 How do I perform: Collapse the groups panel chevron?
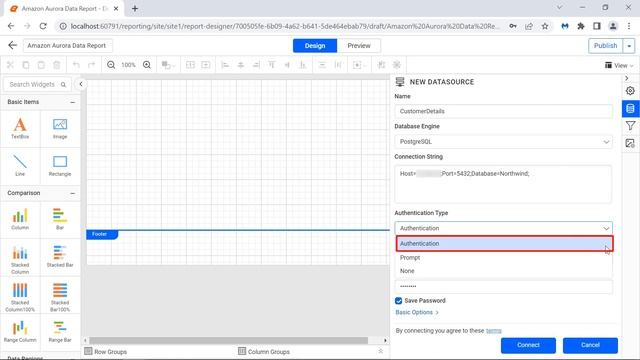[380, 351]
